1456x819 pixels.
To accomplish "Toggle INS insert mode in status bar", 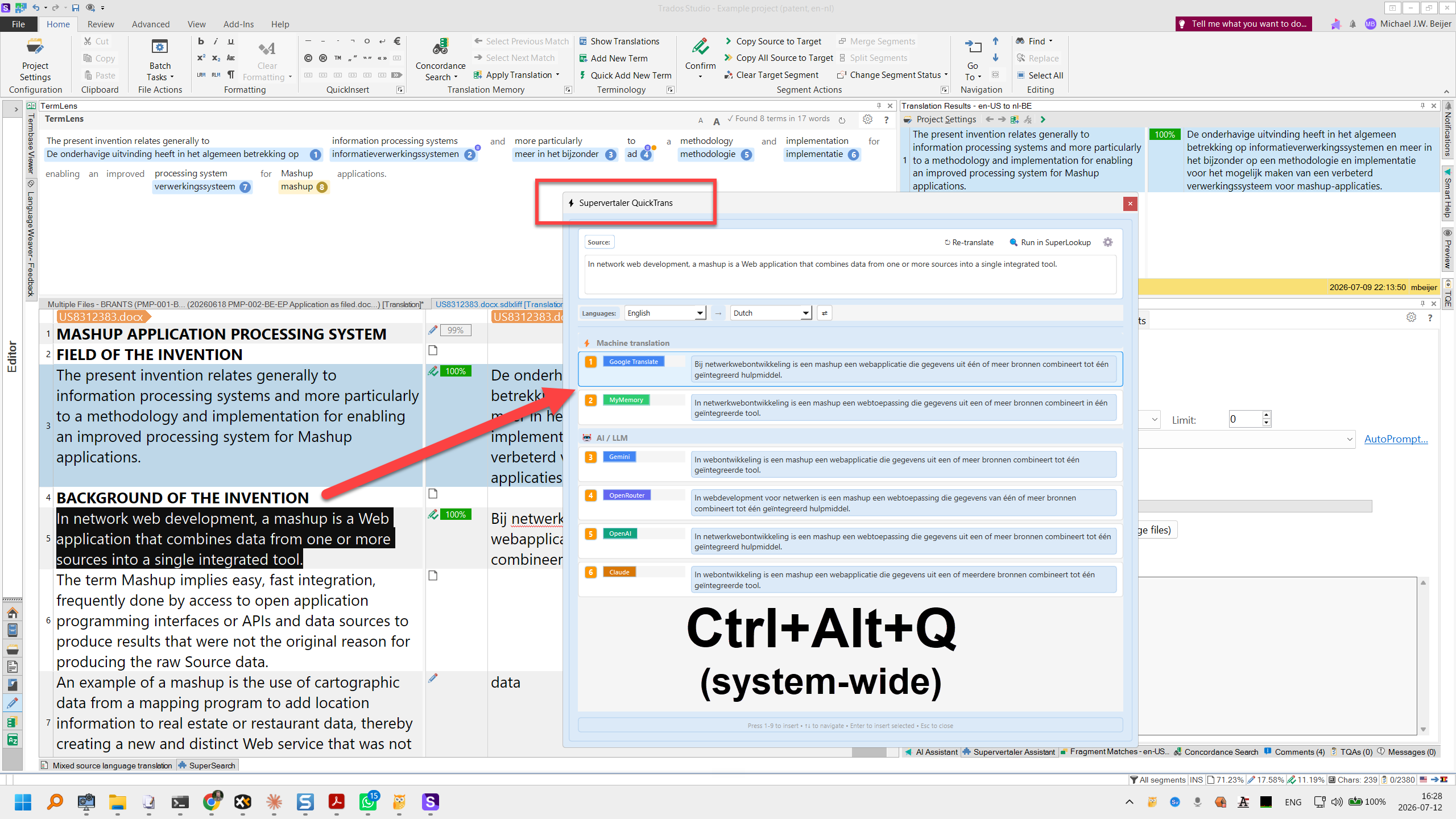I will (x=1196, y=780).
